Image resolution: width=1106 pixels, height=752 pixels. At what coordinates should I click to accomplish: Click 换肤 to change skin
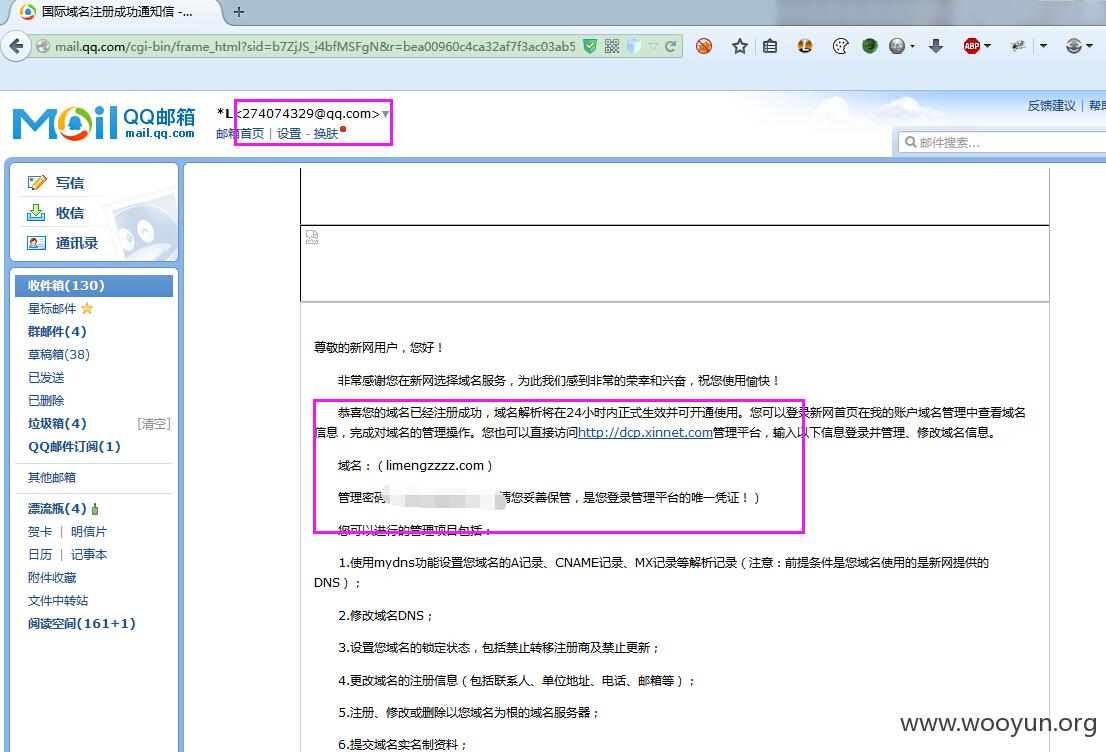[326, 133]
